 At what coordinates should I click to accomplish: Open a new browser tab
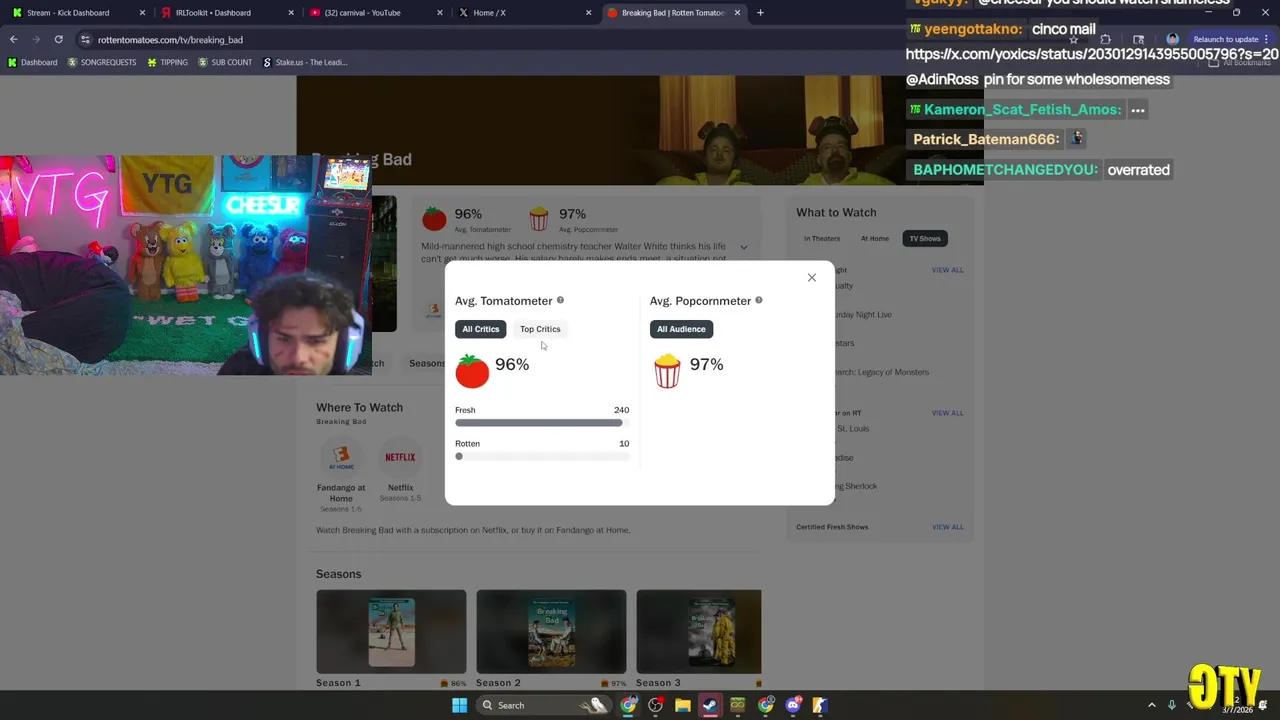pyautogui.click(x=760, y=13)
